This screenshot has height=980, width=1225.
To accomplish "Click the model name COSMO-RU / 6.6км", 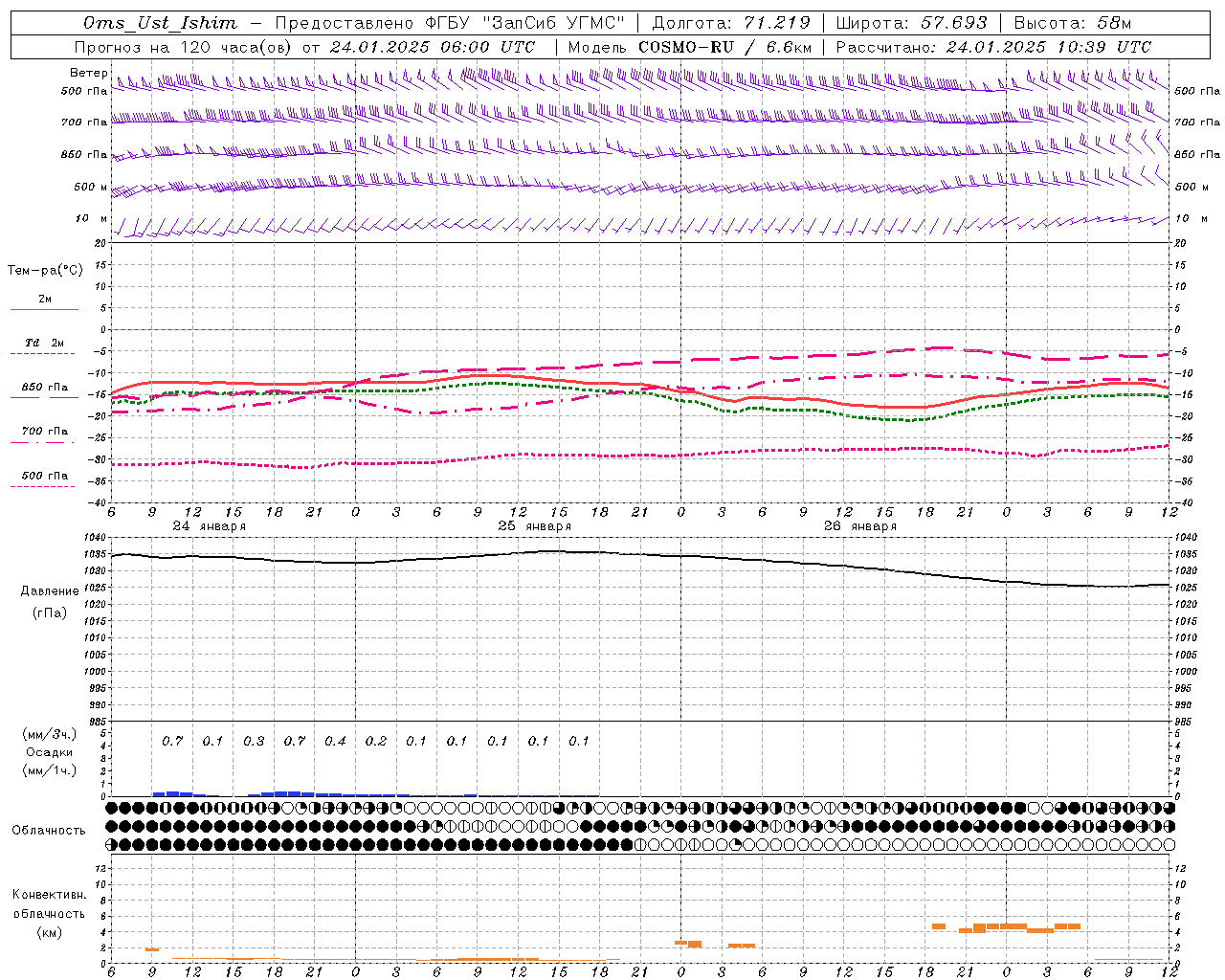I will click(725, 47).
